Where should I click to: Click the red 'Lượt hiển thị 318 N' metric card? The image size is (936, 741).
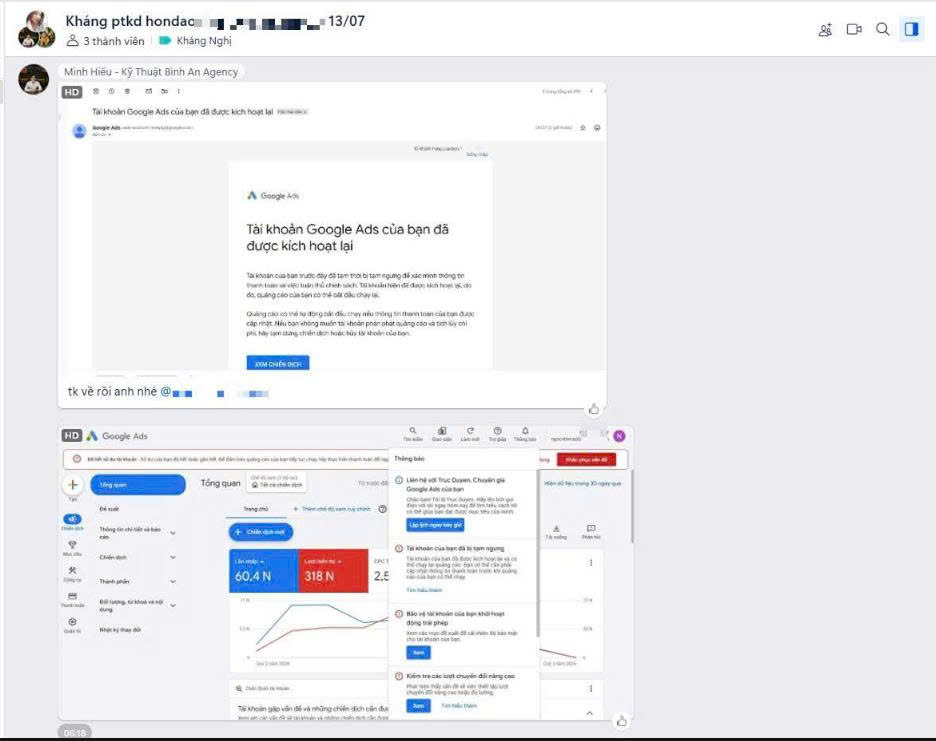333,571
